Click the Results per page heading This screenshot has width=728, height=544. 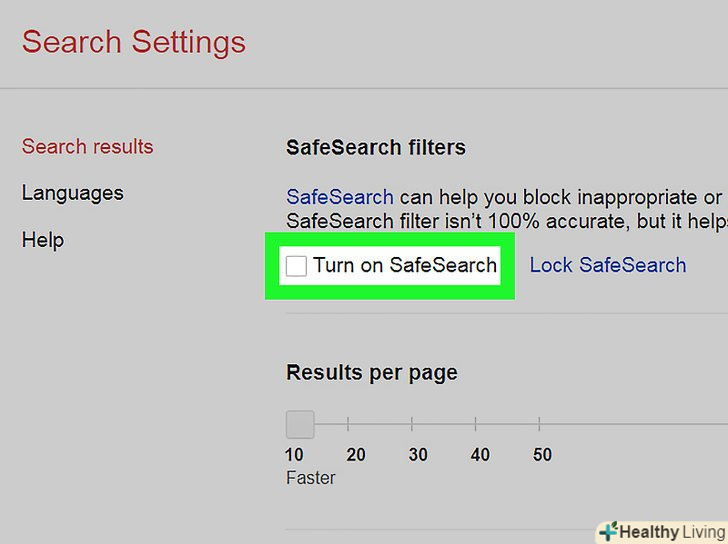(x=371, y=373)
